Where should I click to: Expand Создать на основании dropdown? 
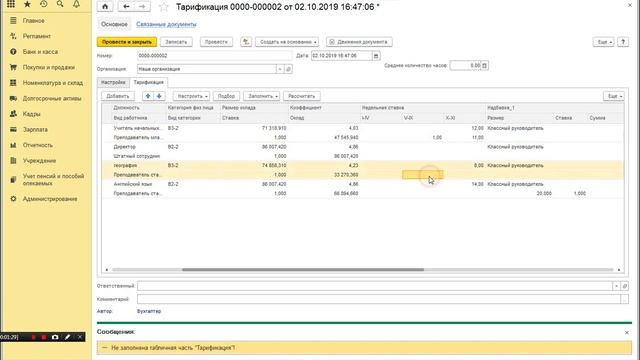tap(287, 42)
